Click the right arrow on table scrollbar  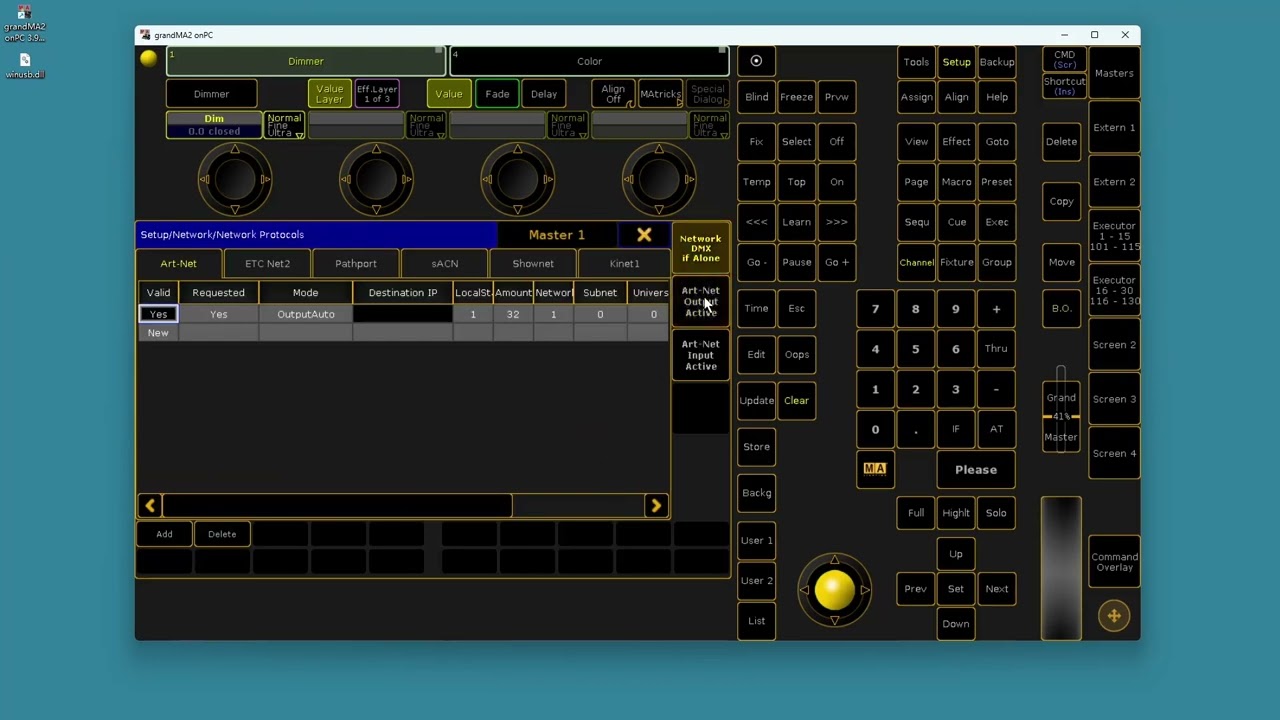(656, 506)
